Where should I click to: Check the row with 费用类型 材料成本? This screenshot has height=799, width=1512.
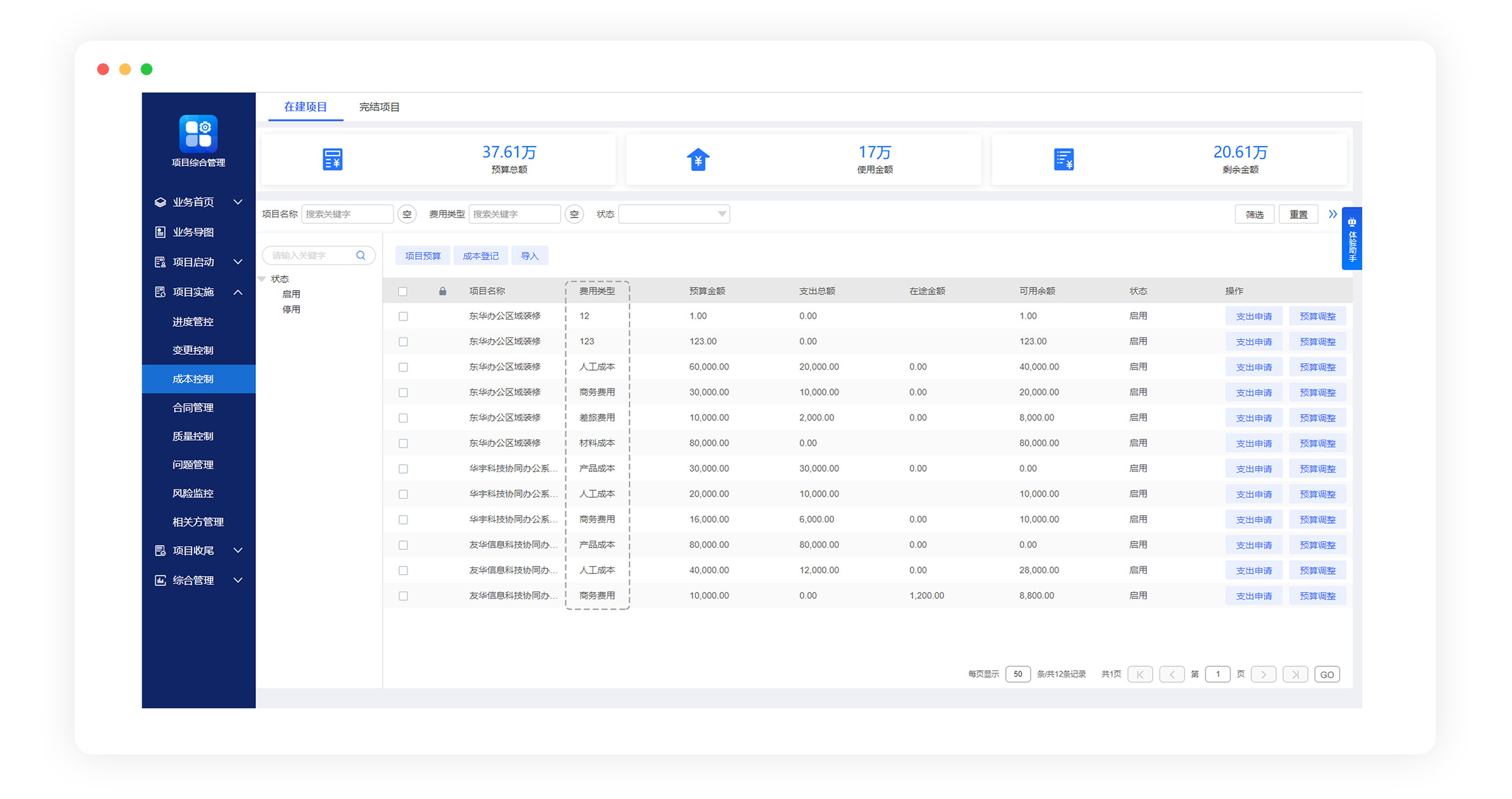tap(403, 443)
